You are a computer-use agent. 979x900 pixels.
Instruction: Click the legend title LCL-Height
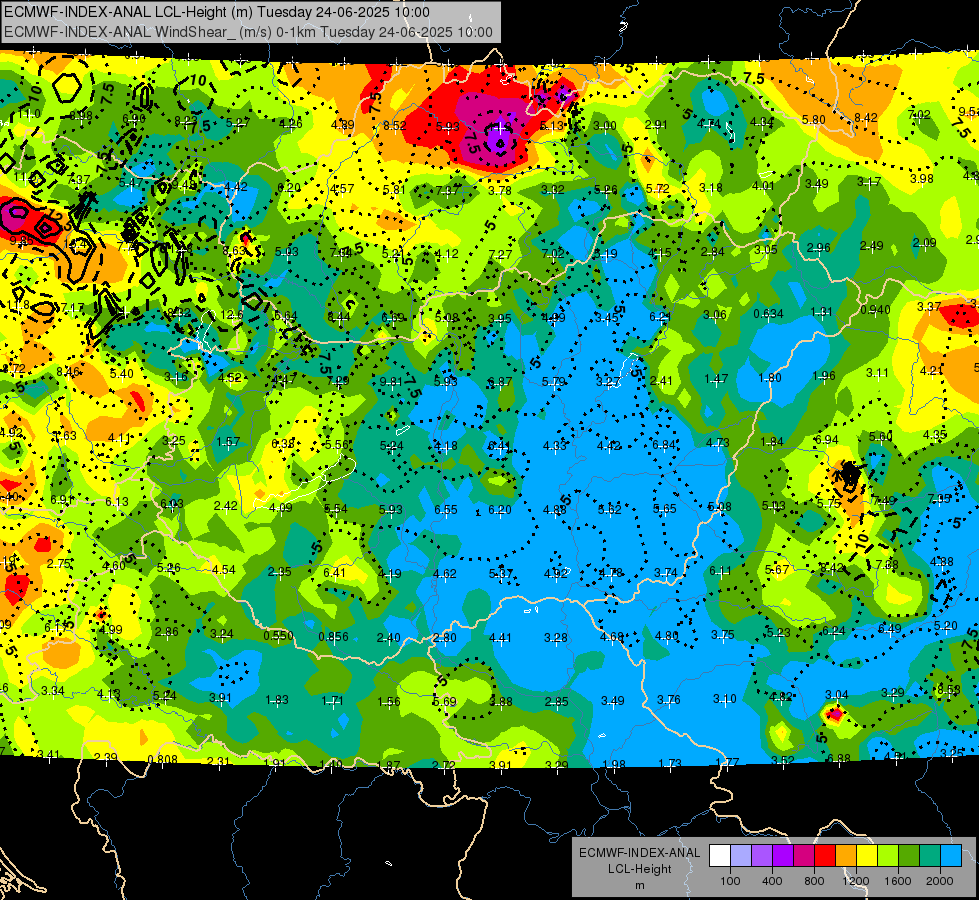pos(639,869)
